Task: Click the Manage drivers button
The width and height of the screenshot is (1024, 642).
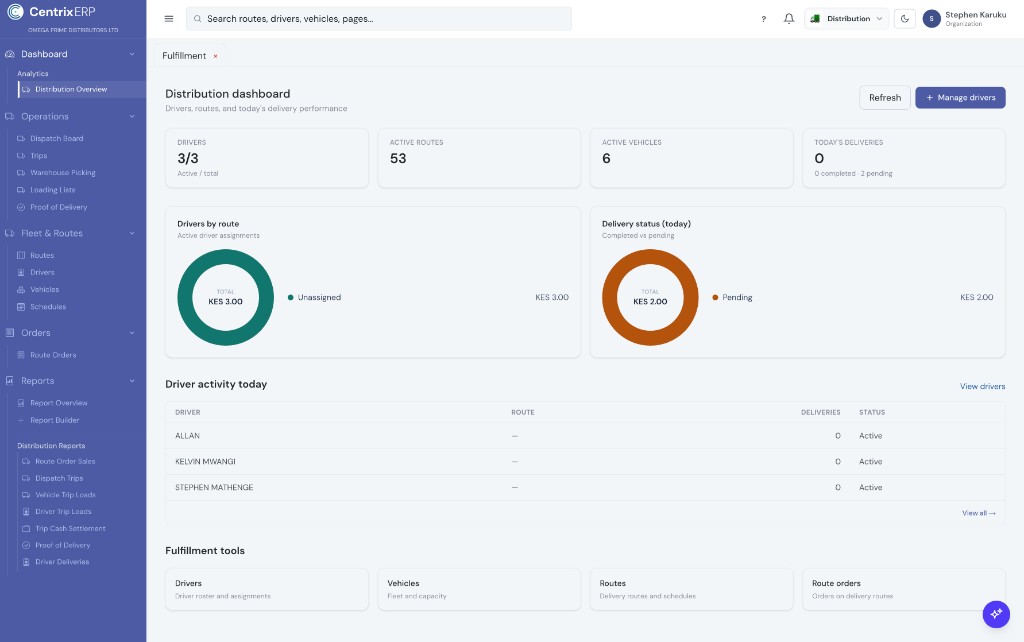Action: tap(960, 97)
